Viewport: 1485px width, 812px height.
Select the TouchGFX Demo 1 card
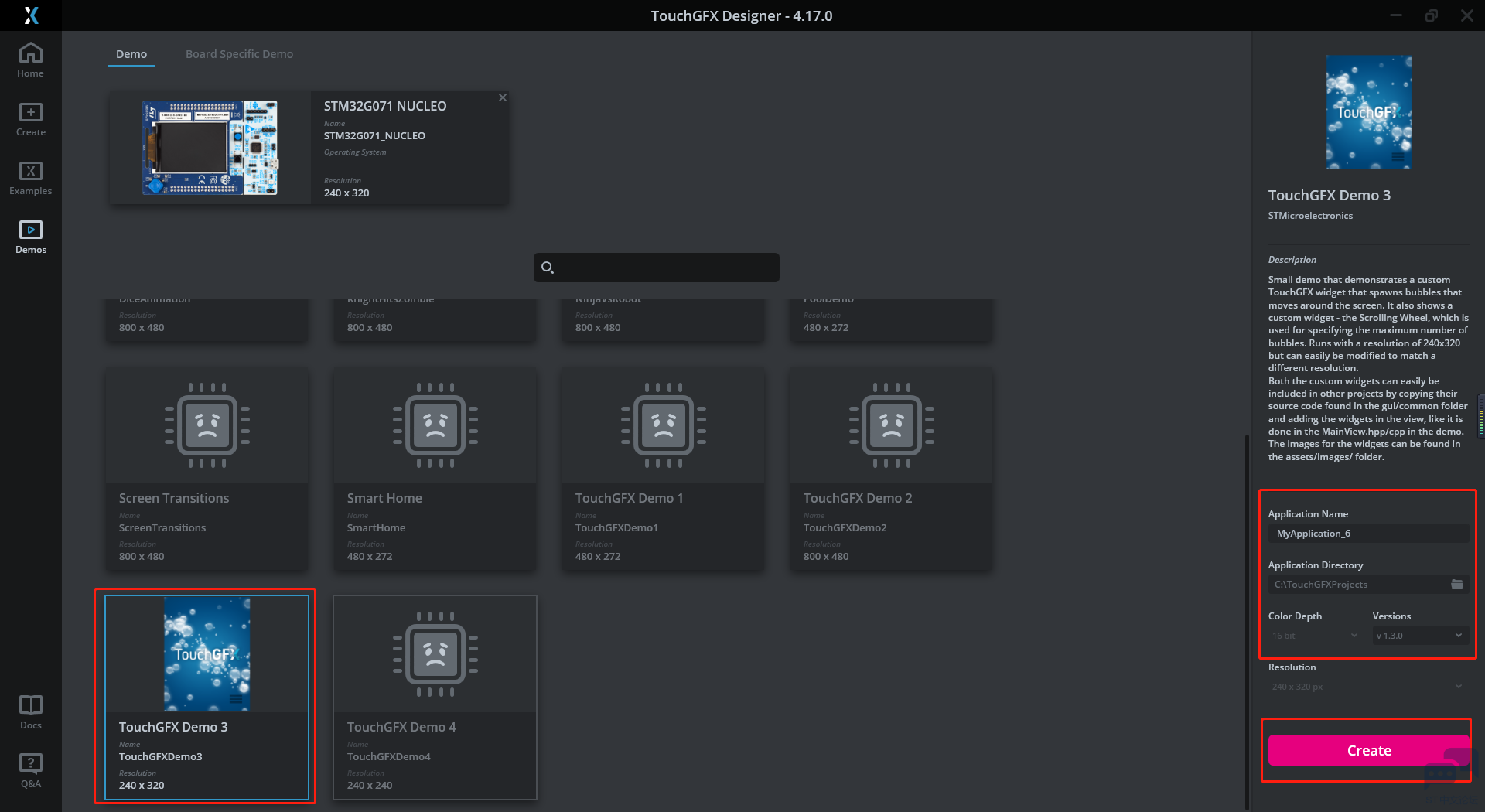(664, 469)
